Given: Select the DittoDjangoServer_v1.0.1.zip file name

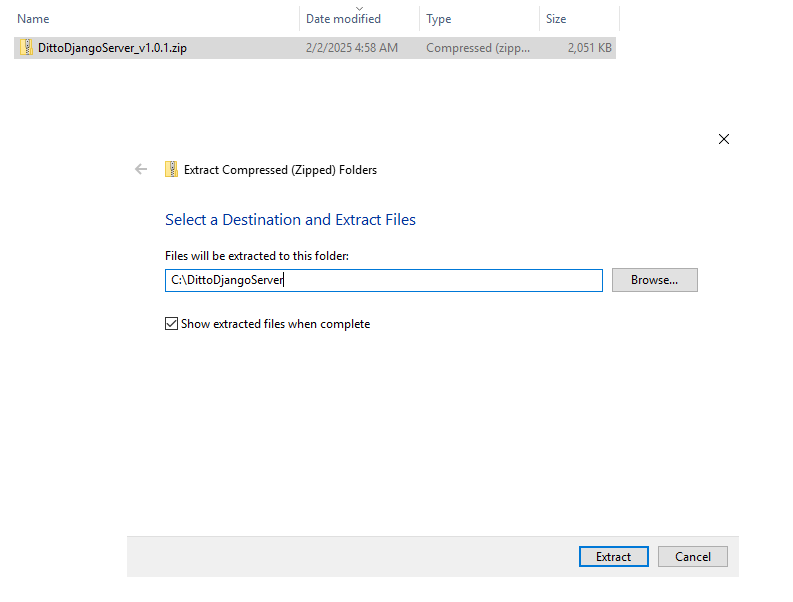Looking at the screenshot, I should (112, 48).
